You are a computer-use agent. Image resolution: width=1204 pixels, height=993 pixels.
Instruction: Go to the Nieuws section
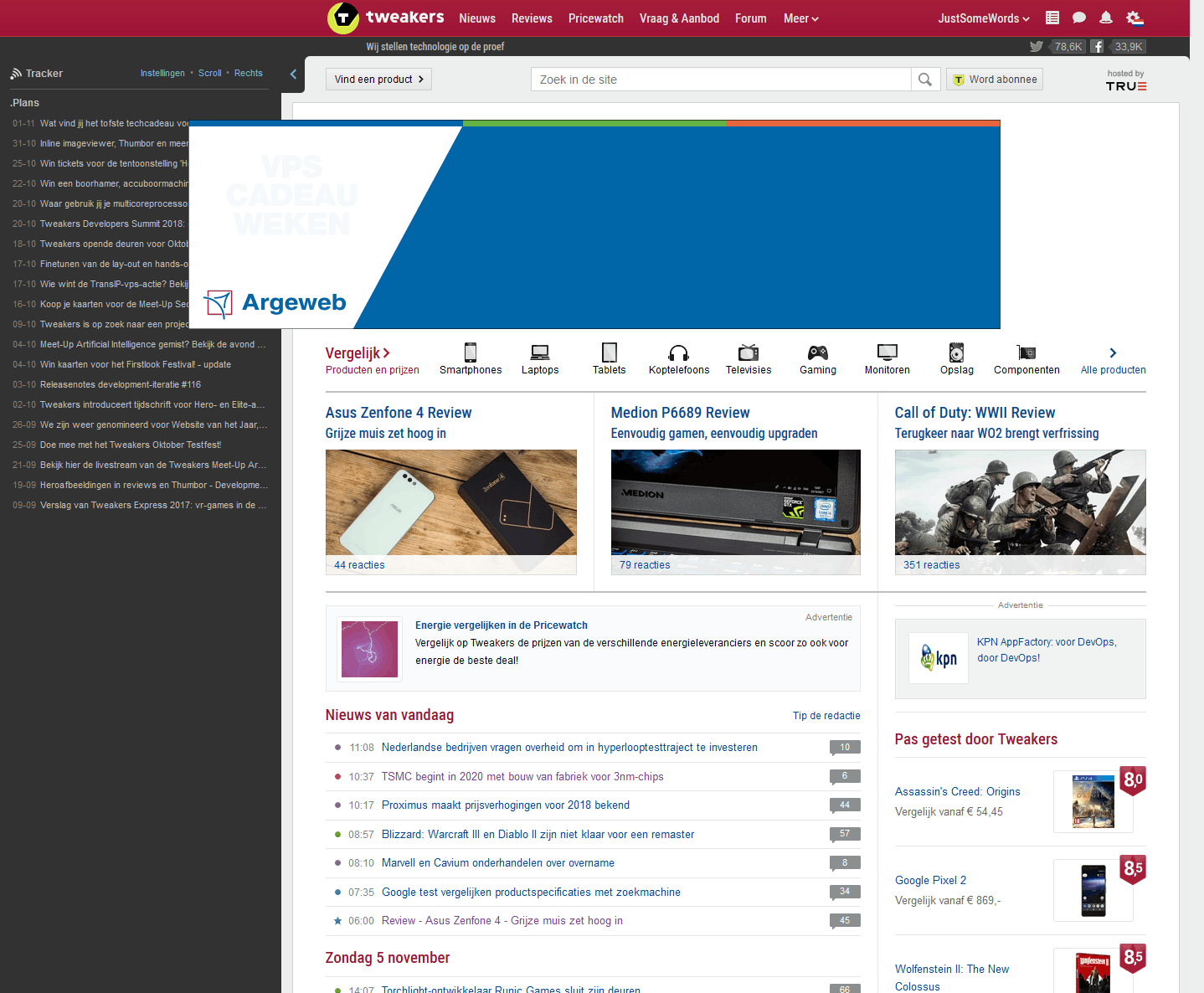(477, 18)
